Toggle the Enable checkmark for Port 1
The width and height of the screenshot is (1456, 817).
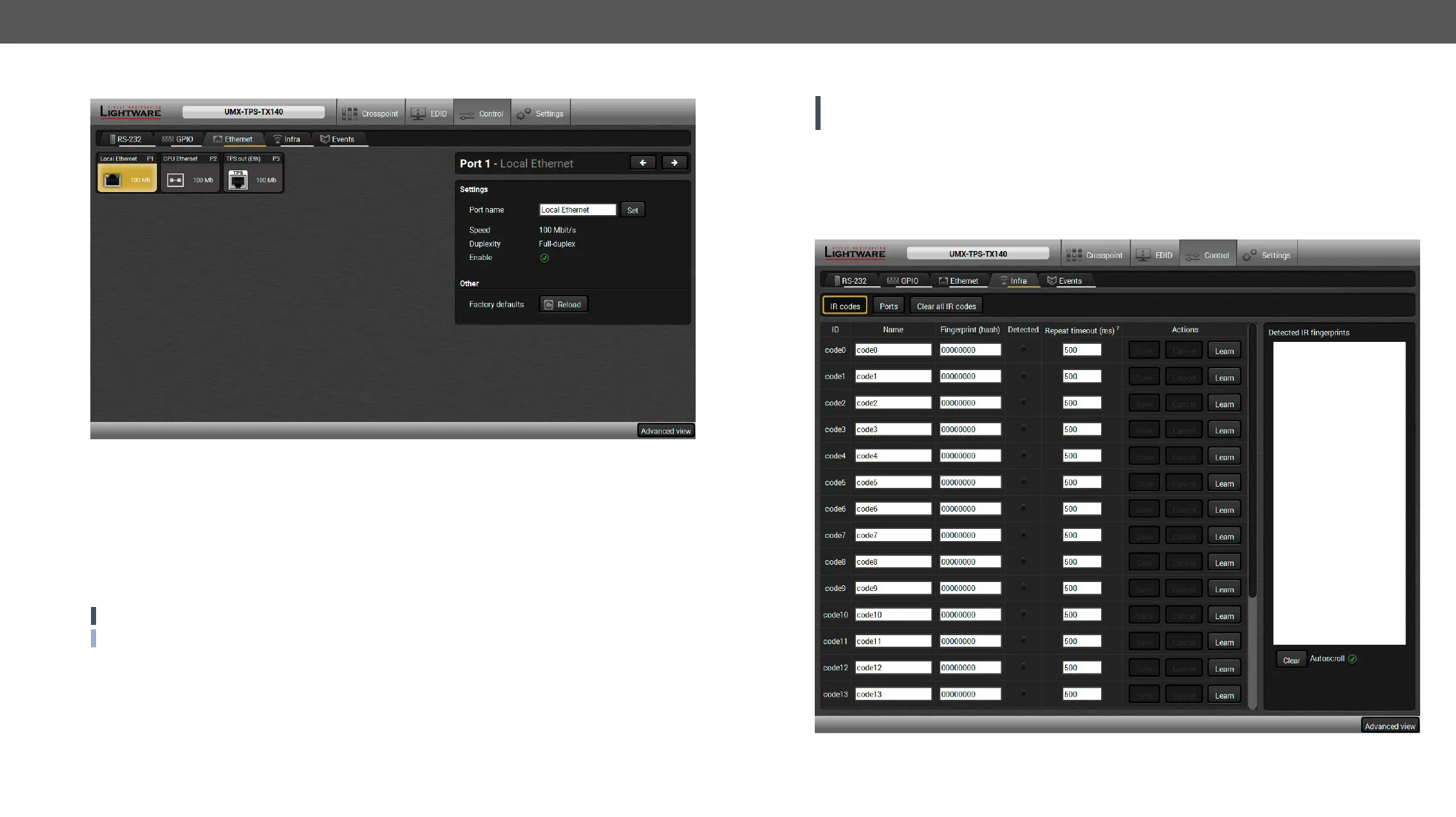[544, 258]
